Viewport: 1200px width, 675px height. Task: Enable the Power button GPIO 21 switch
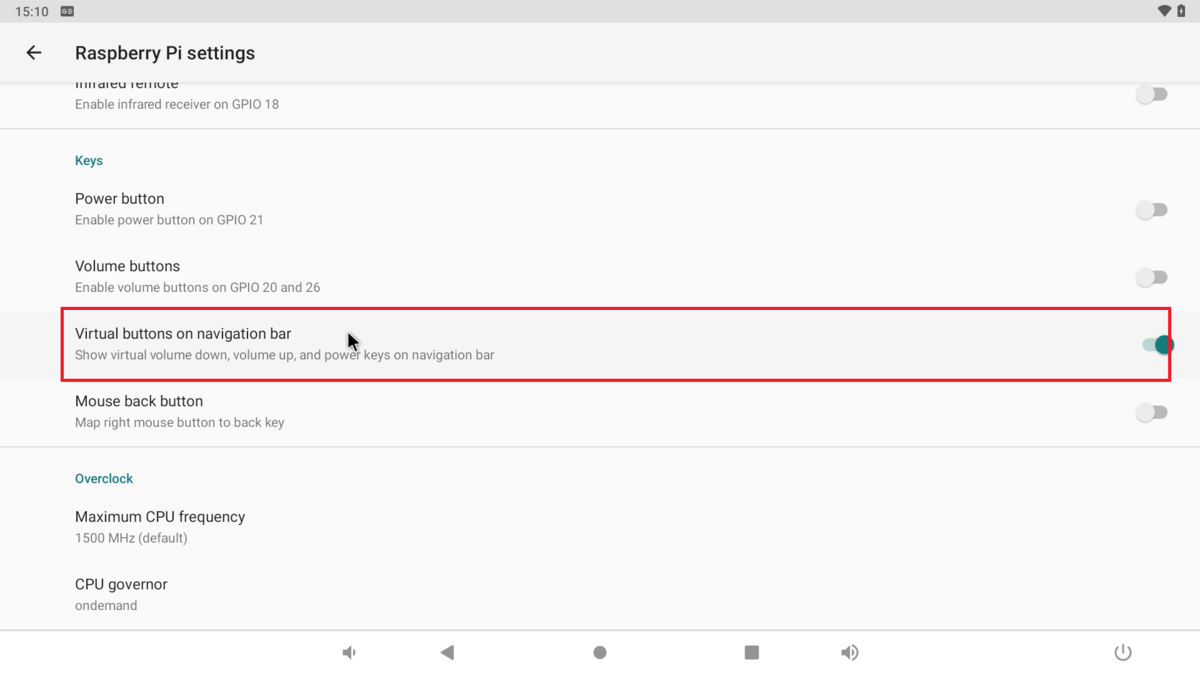1152,210
